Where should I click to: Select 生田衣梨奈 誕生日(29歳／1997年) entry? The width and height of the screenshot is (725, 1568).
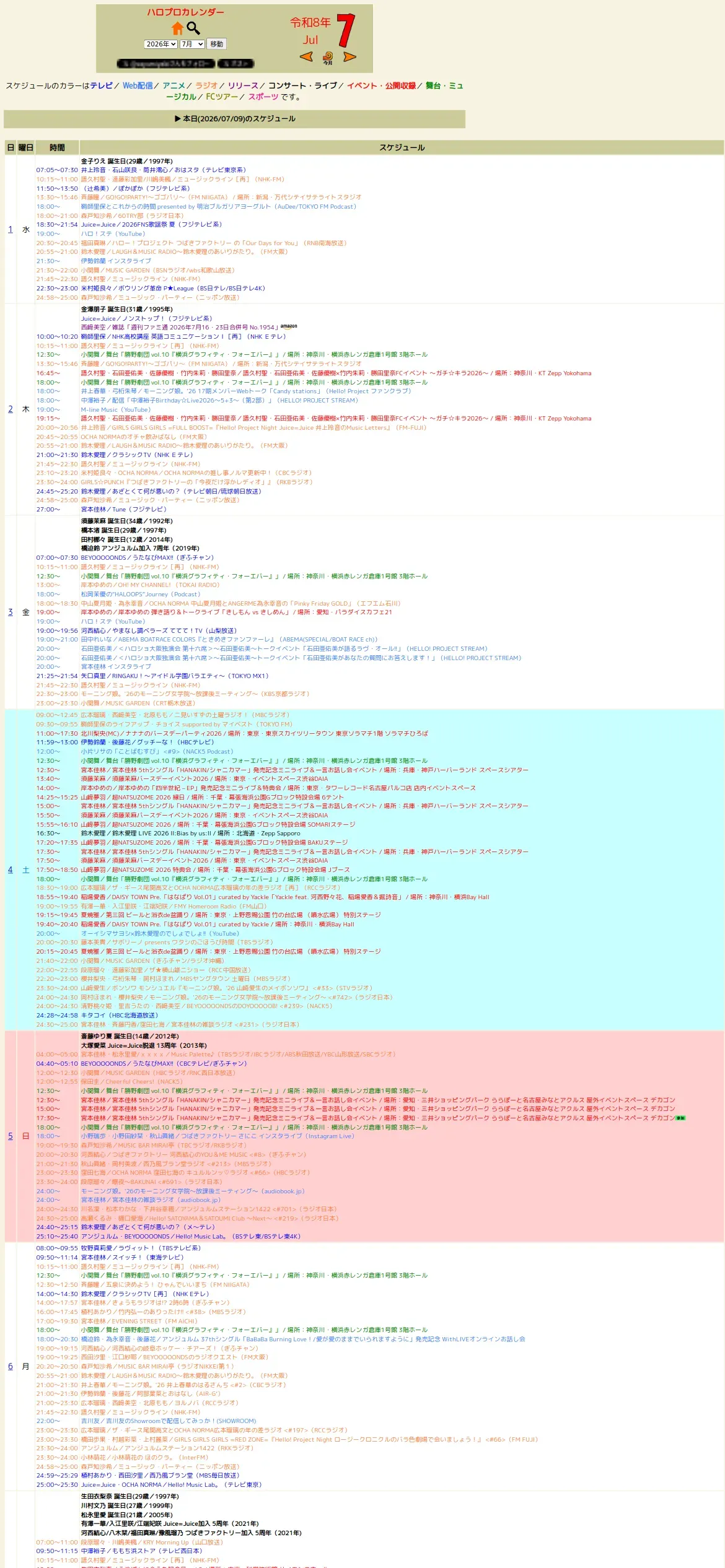point(130,1497)
